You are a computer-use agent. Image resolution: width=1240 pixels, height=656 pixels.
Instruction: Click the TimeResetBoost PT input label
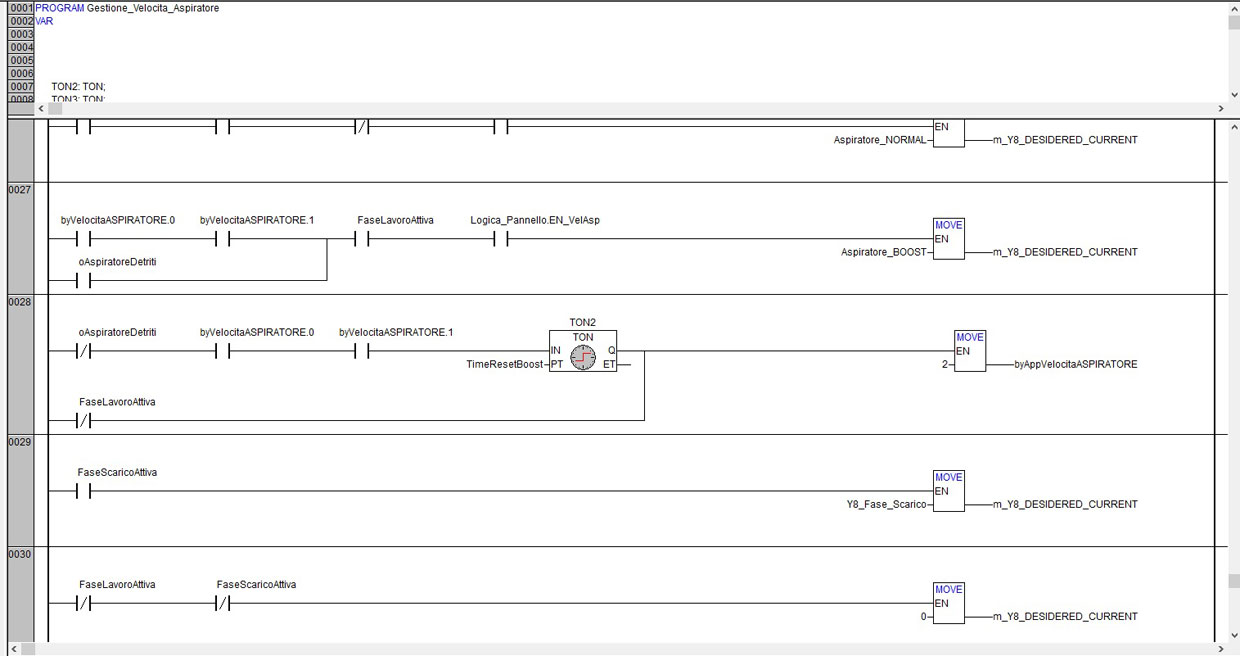tap(505, 365)
